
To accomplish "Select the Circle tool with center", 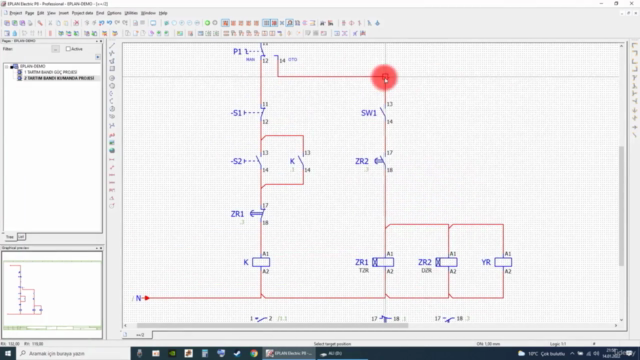I will [112, 78].
